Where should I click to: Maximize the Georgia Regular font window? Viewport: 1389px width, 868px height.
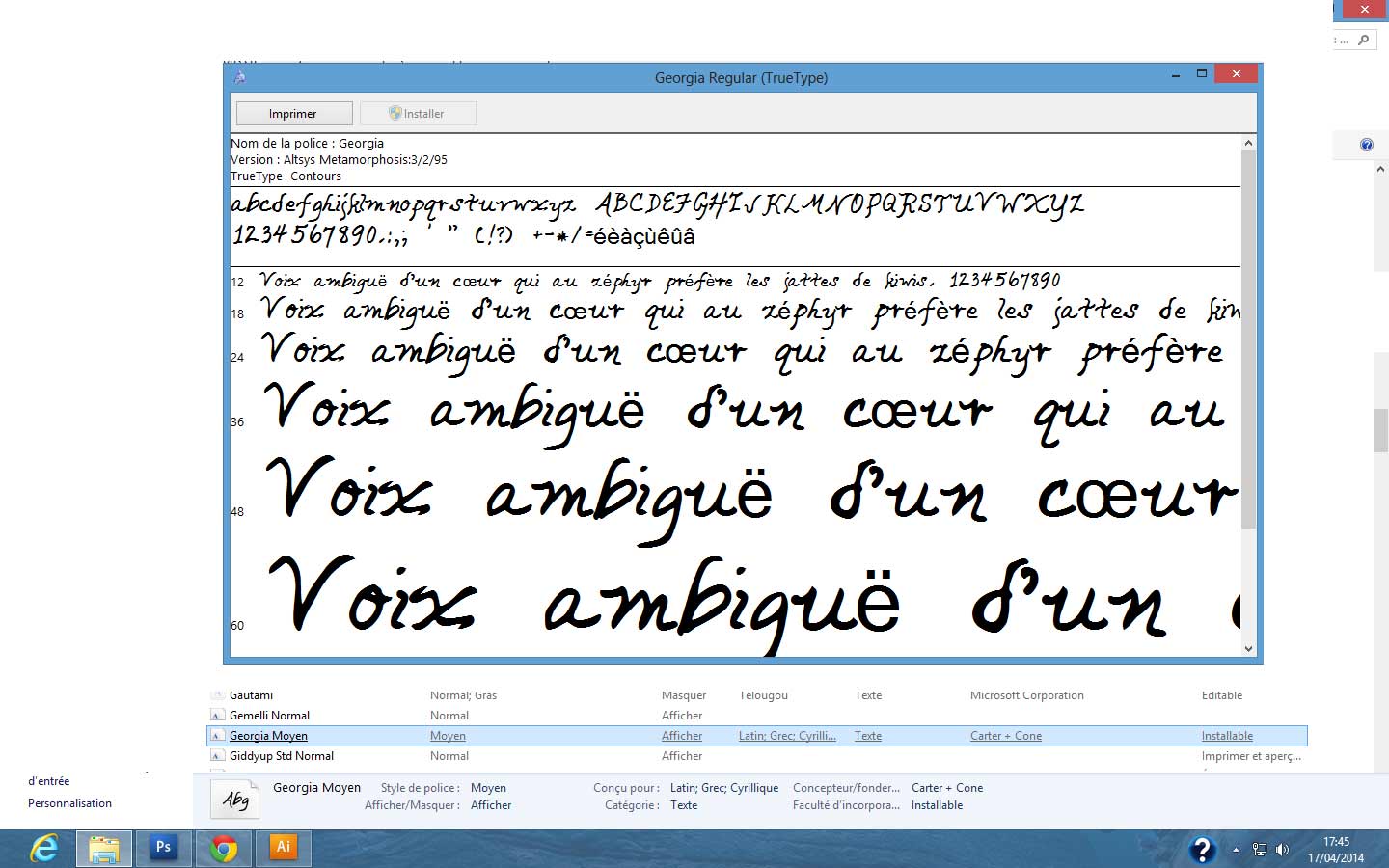[1202, 73]
